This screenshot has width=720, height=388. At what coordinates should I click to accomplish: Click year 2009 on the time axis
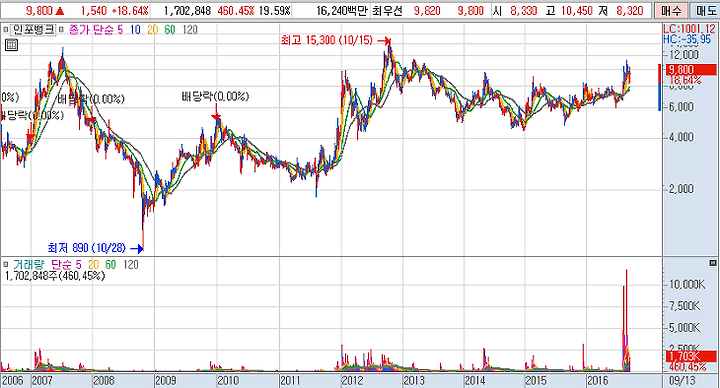coord(166,381)
